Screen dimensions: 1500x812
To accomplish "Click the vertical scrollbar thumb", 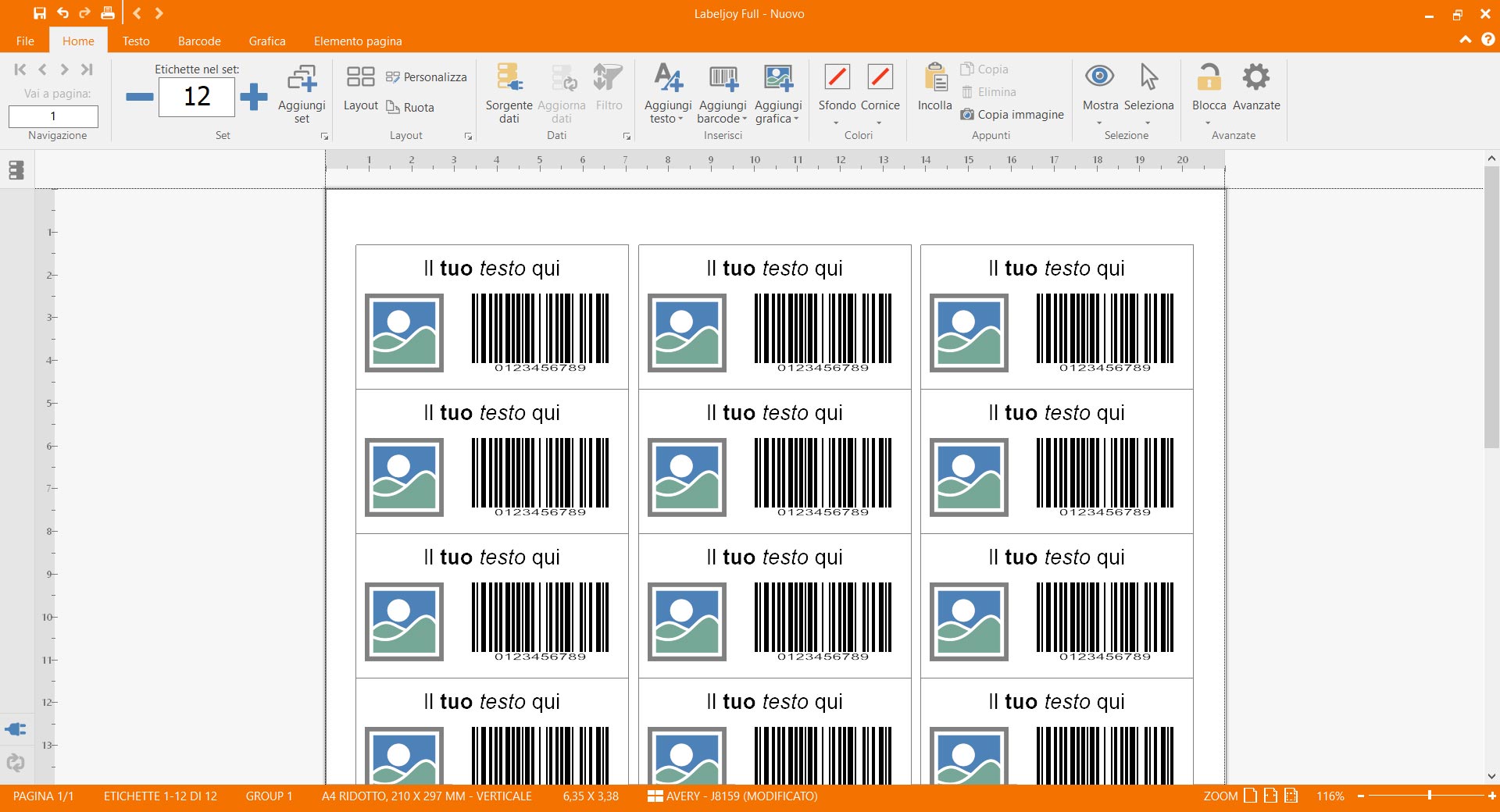I will click(x=1491, y=307).
